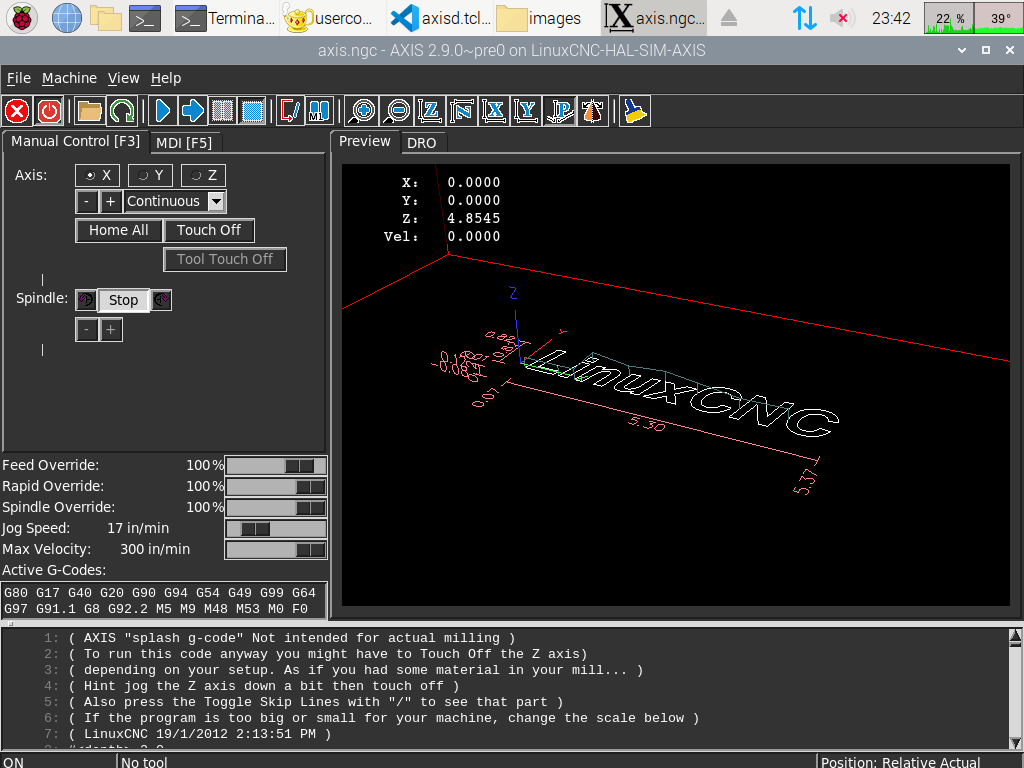Screen dimensions: 1024x768
Task: Toggle machine power button
Action: pyautogui.click(x=49, y=111)
